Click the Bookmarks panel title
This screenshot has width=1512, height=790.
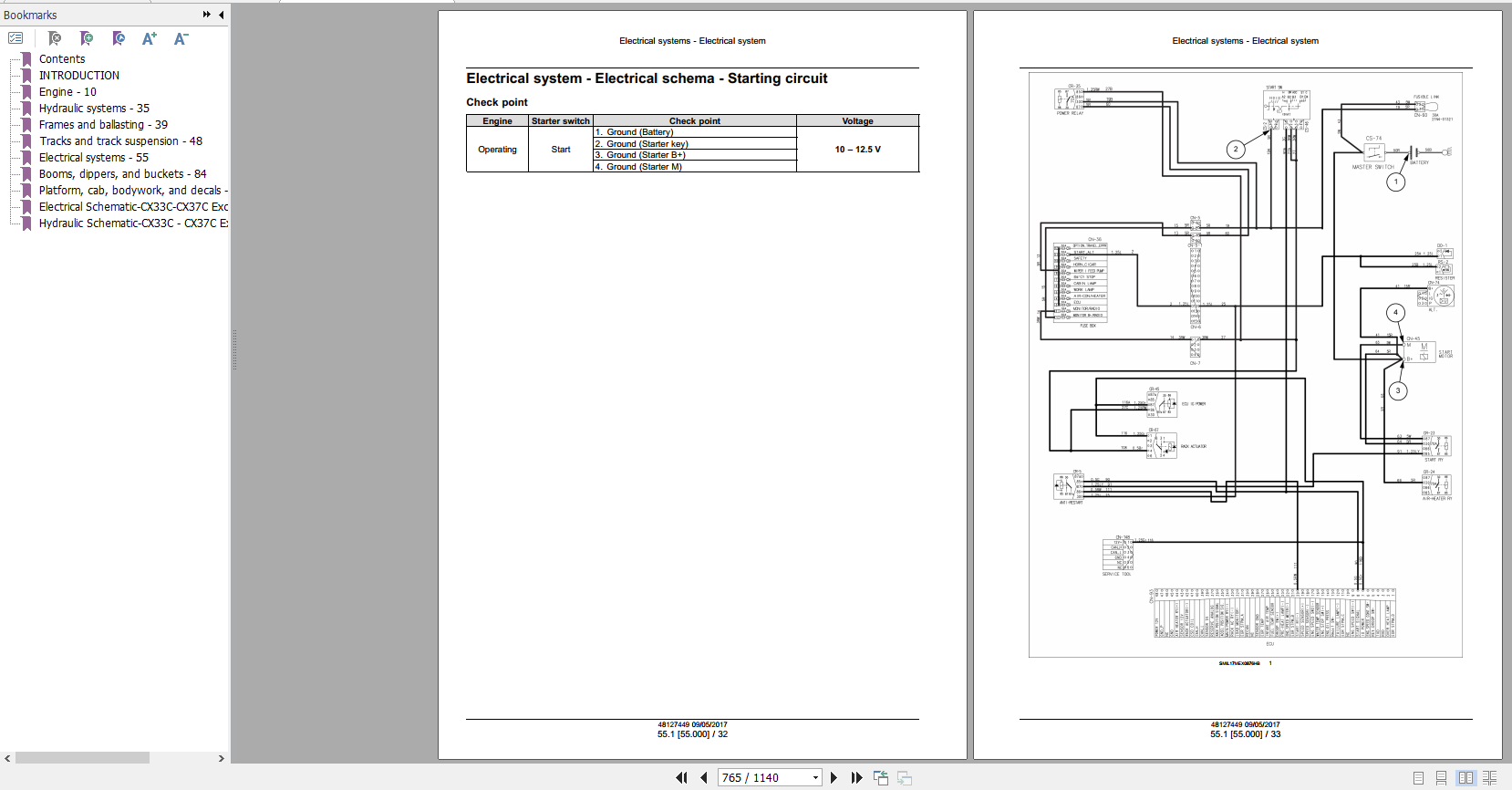[30, 15]
